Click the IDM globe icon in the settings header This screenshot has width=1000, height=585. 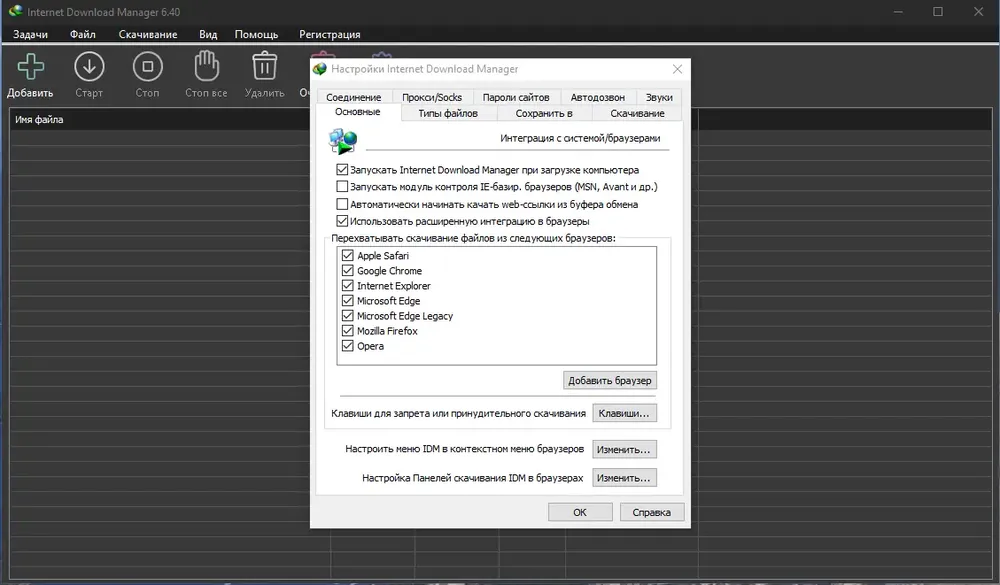click(x=343, y=141)
